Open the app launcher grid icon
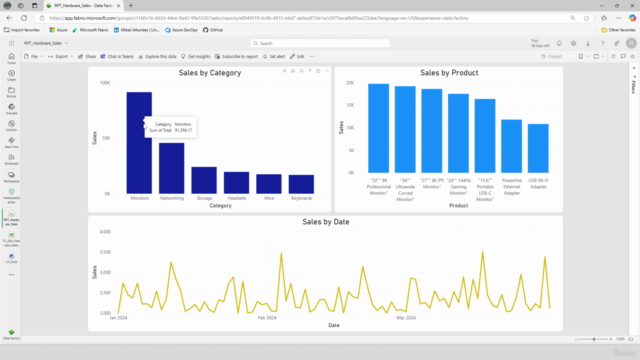Screen dimensions: 640x360 point(11,43)
